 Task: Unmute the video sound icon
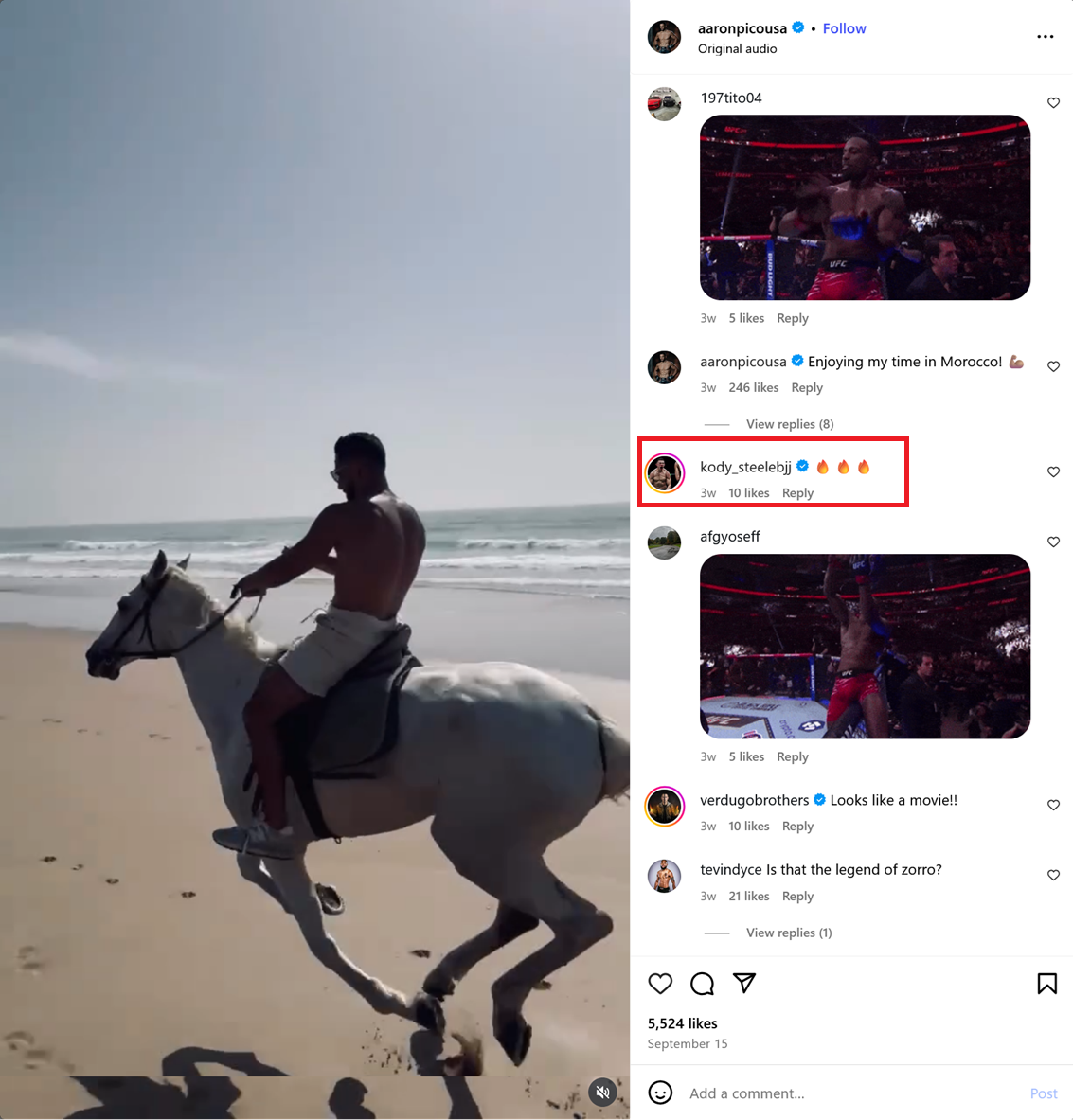tap(603, 1092)
